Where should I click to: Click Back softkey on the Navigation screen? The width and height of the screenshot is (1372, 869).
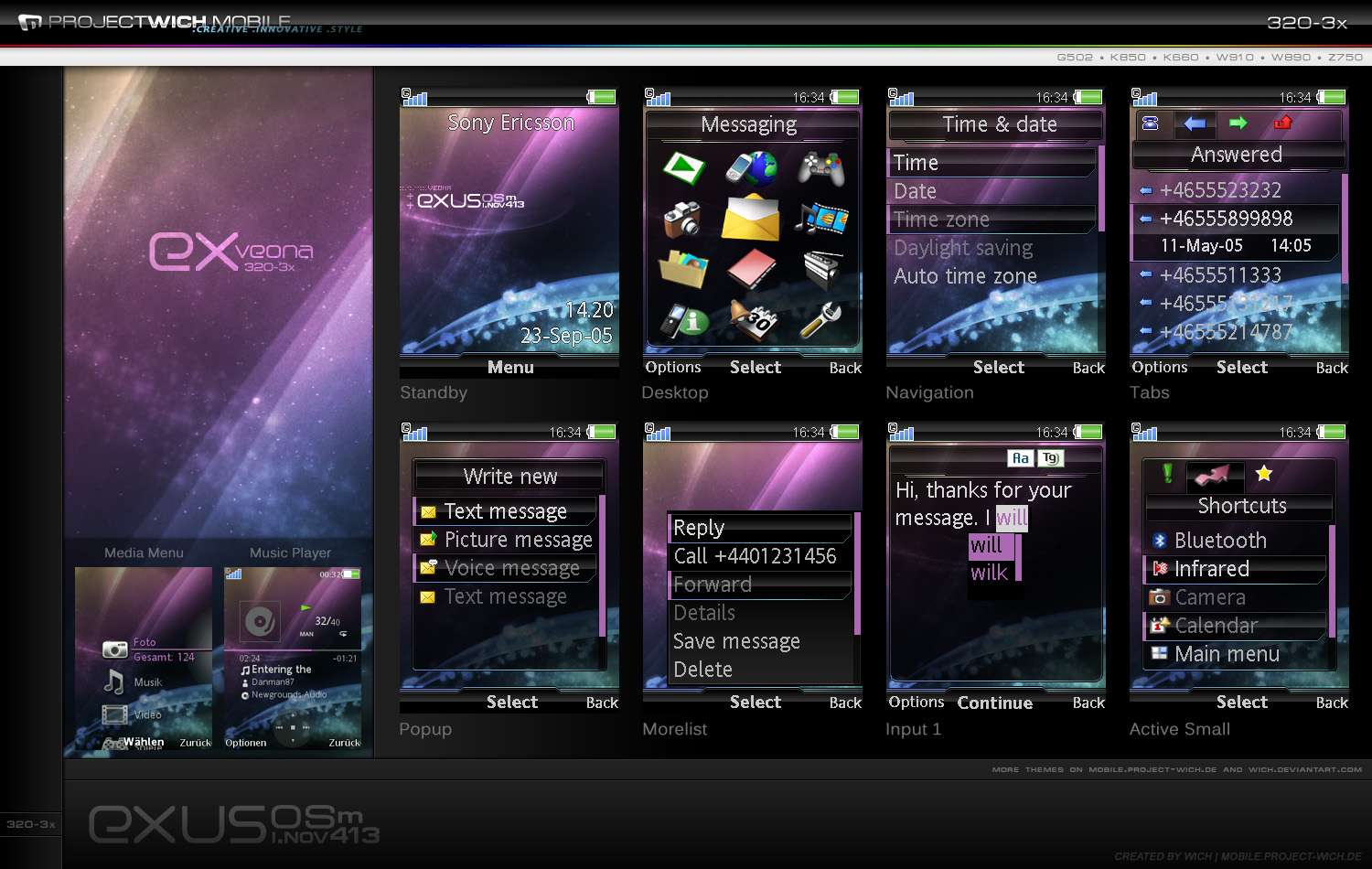(1088, 368)
